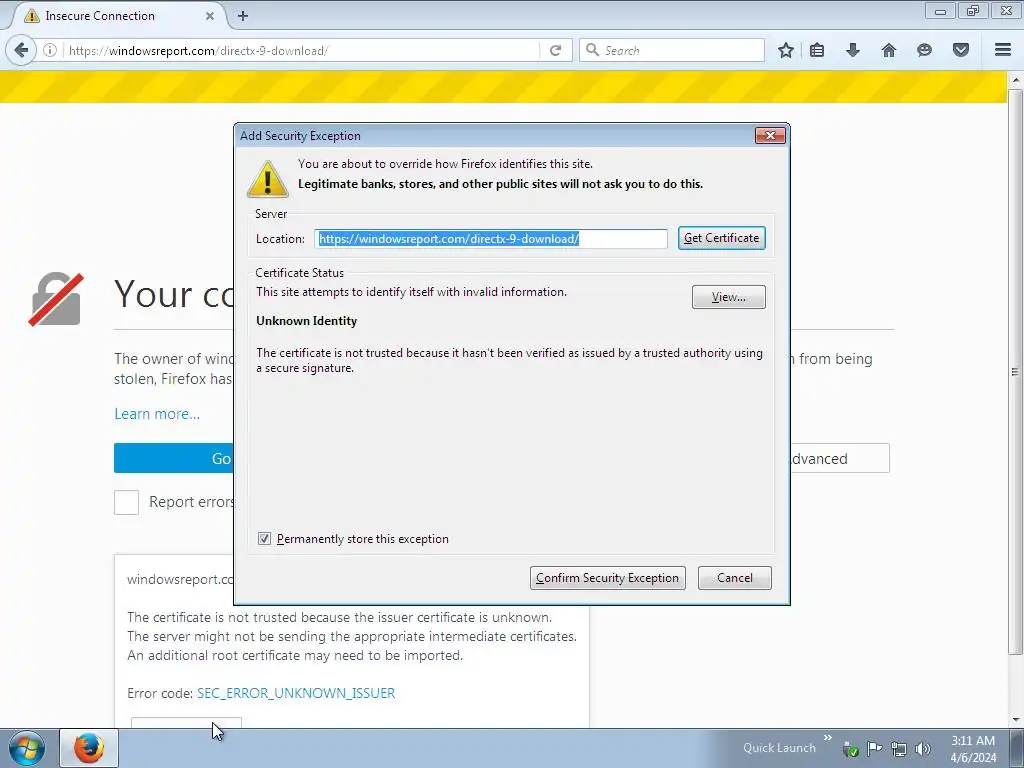
Task: Expand the Quick Launch chevron
Action: pyautogui.click(x=827, y=738)
